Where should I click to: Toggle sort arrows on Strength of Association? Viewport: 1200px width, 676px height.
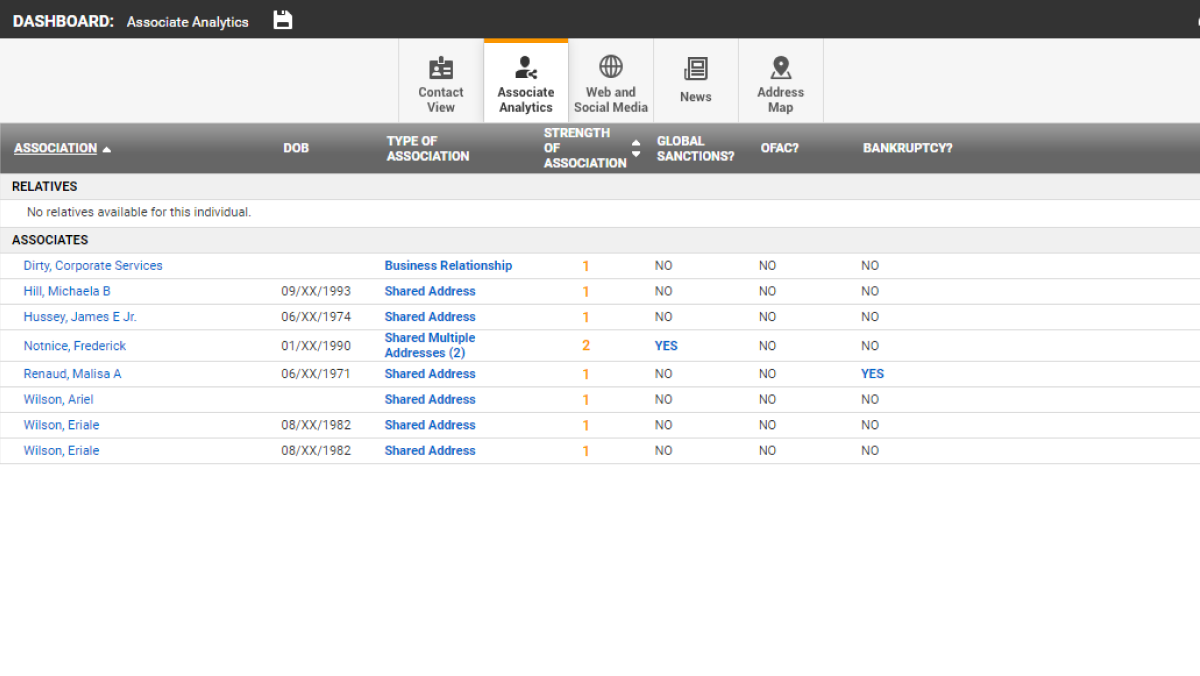[x=636, y=148]
